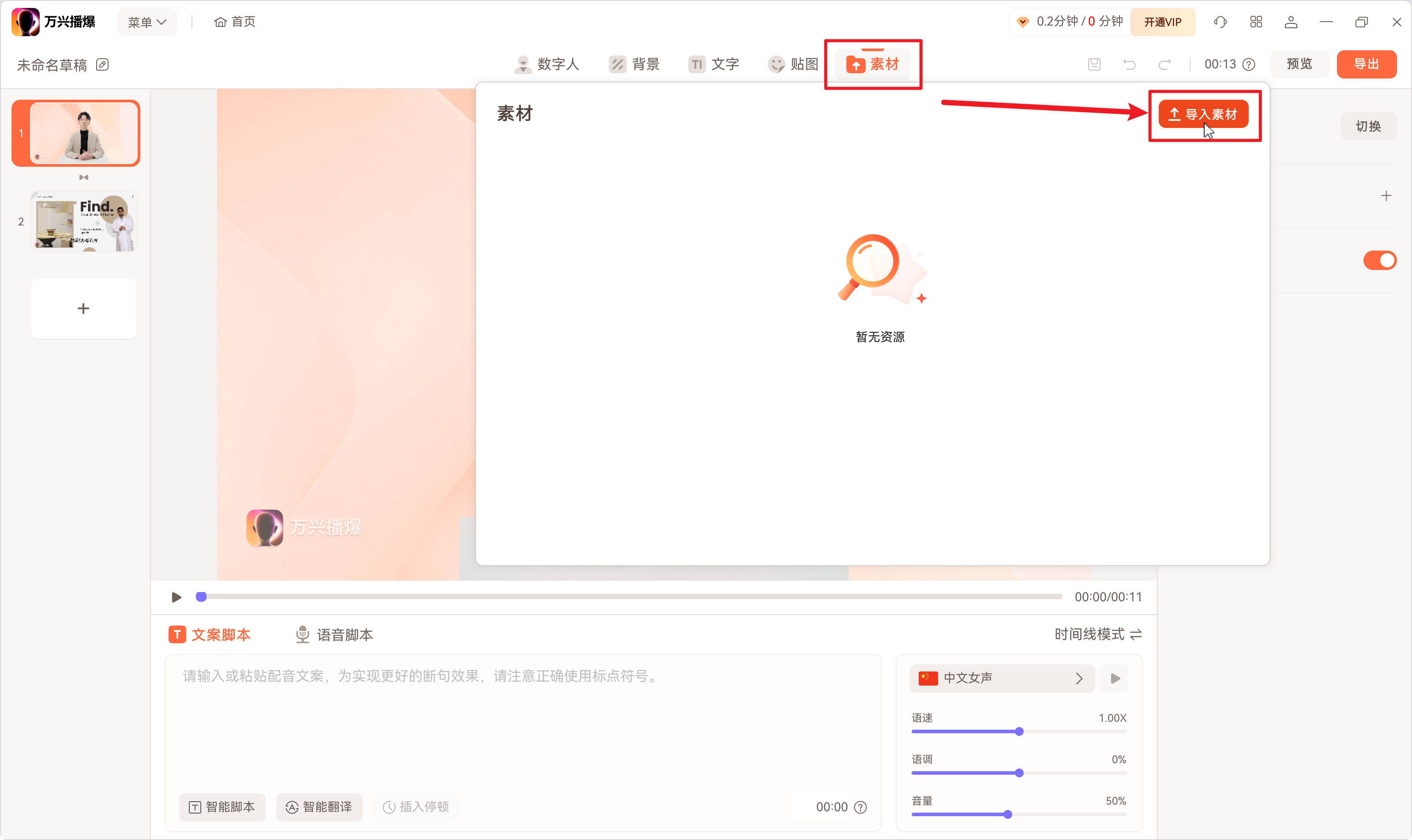
Task: Expand scene options with the 切换 button
Action: click(1369, 126)
